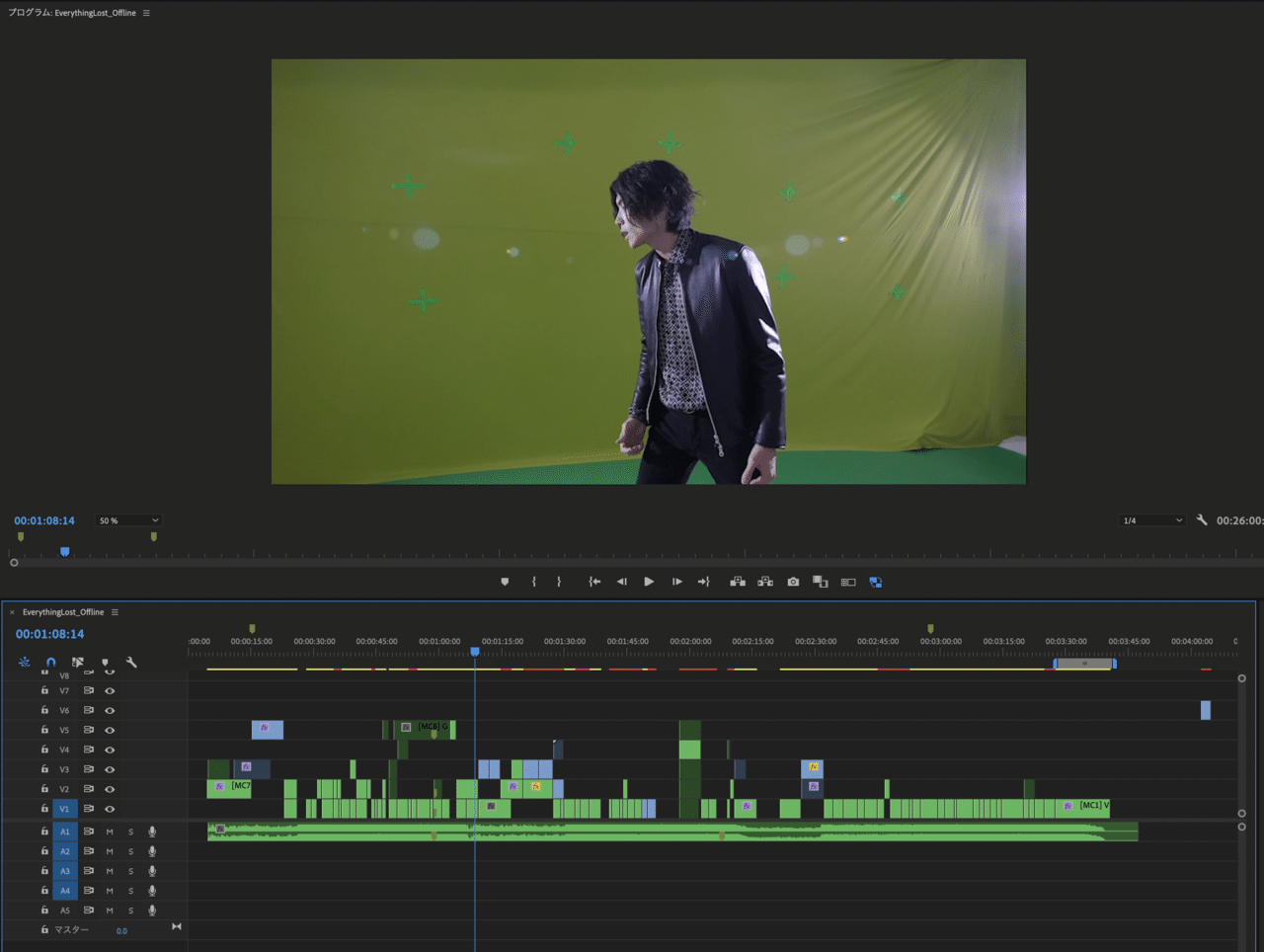Click the Extract button

click(x=765, y=582)
